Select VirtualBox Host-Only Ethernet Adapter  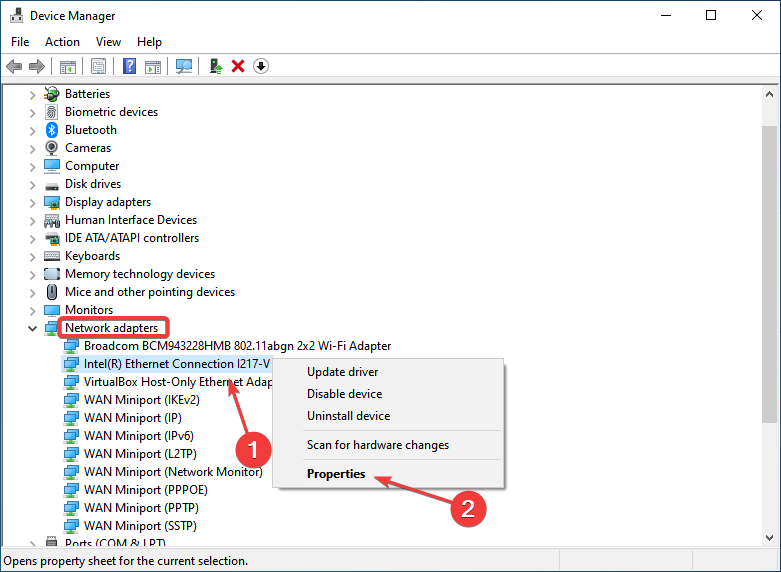[178, 382]
